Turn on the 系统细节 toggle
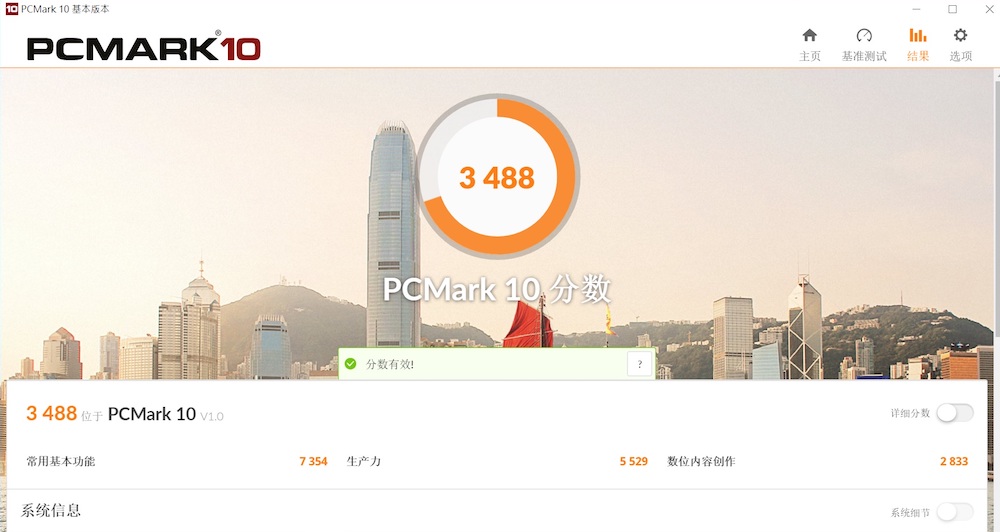 (955, 512)
